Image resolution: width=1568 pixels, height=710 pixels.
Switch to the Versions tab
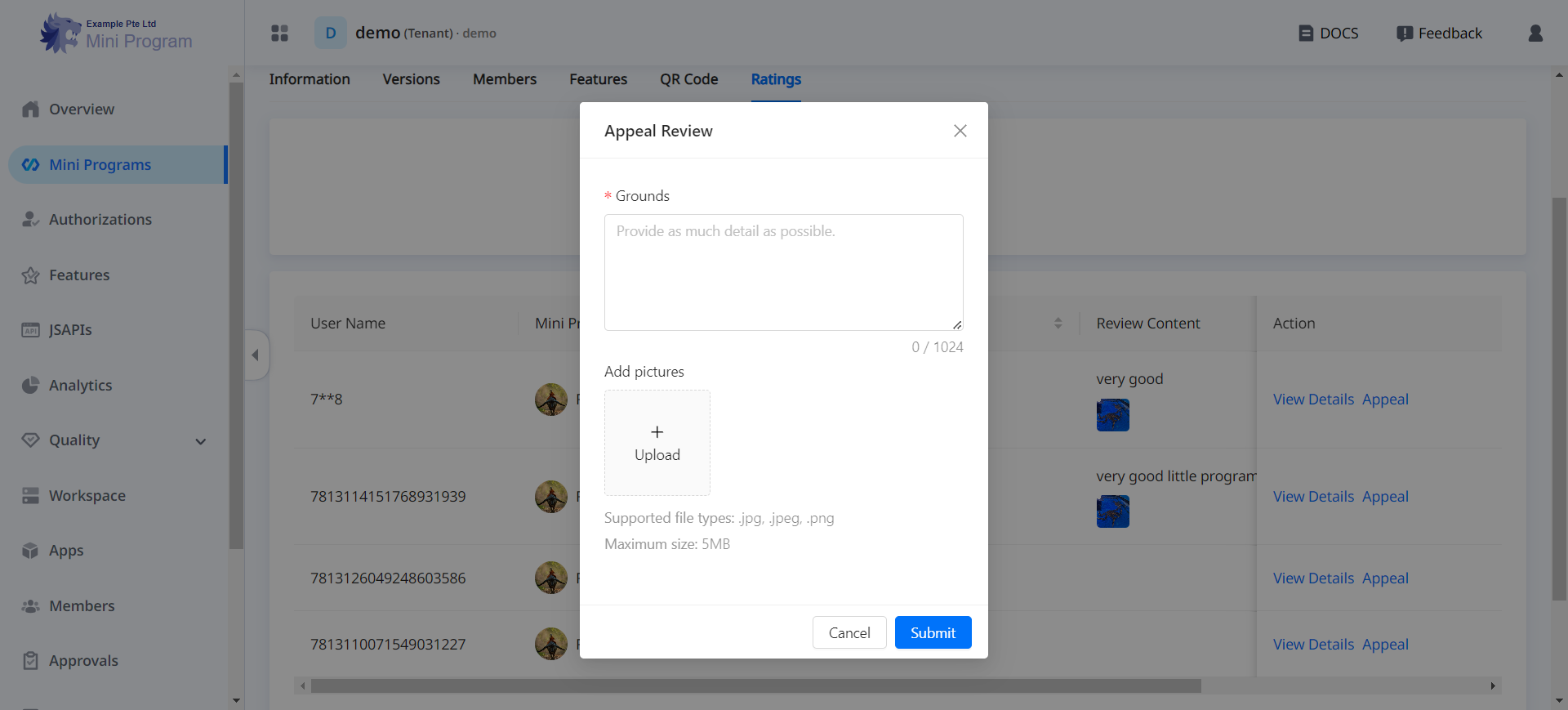[x=411, y=79]
